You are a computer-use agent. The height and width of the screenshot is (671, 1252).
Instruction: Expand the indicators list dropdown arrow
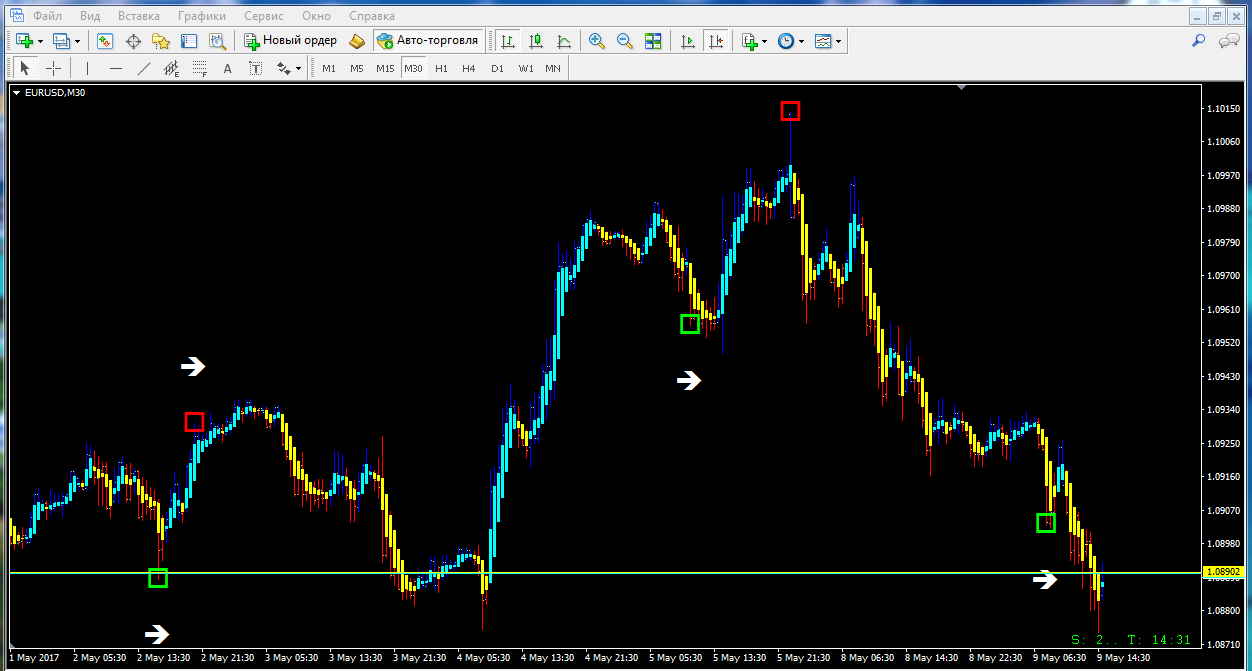click(764, 41)
